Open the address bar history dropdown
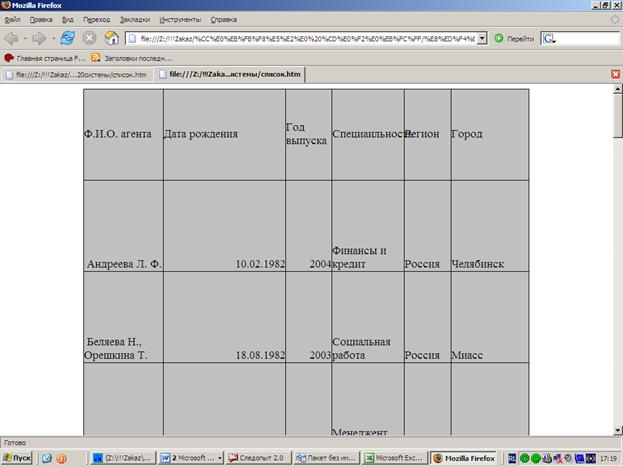This screenshot has height=467, width=623. (x=482, y=39)
